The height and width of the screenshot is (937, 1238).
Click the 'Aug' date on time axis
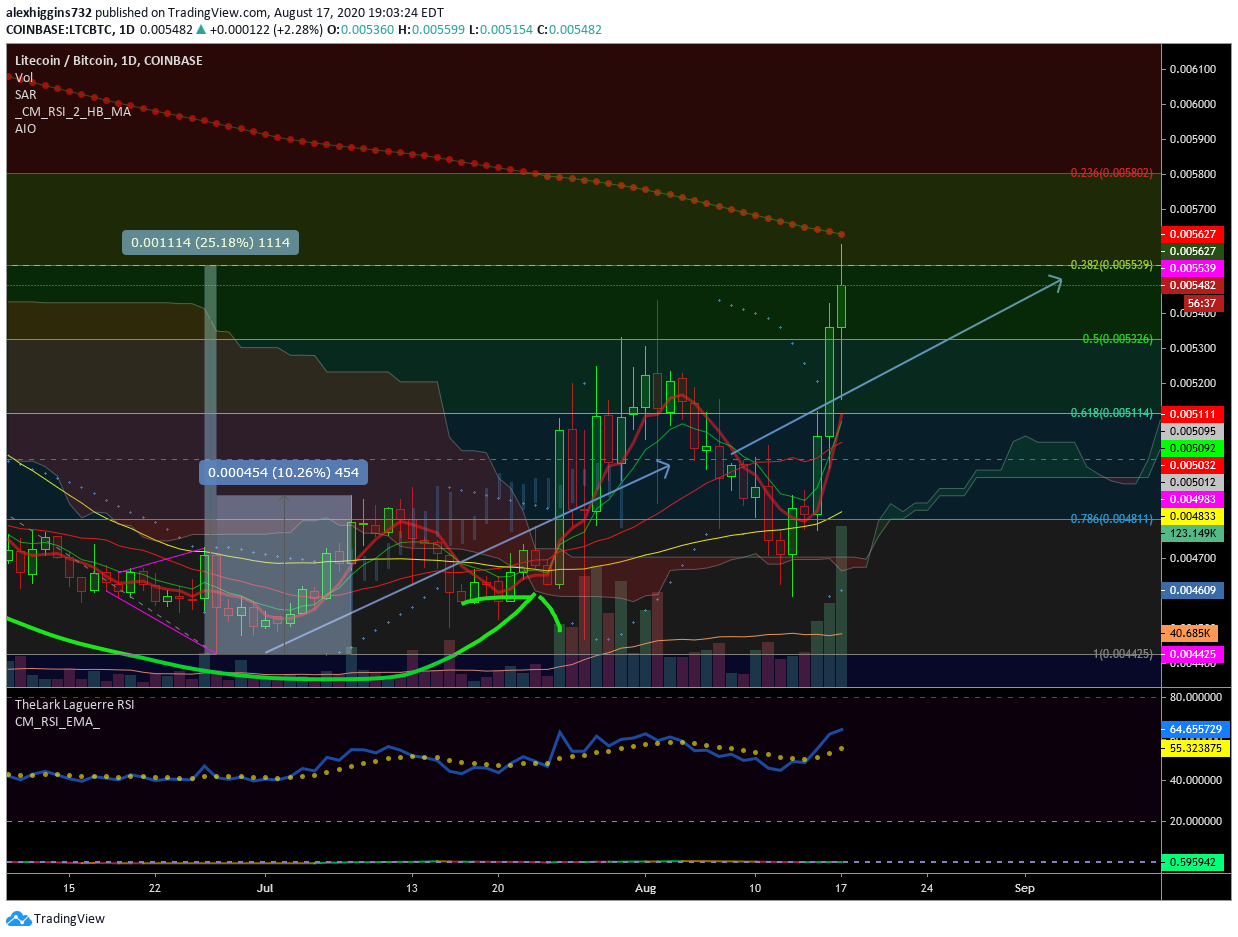645,888
